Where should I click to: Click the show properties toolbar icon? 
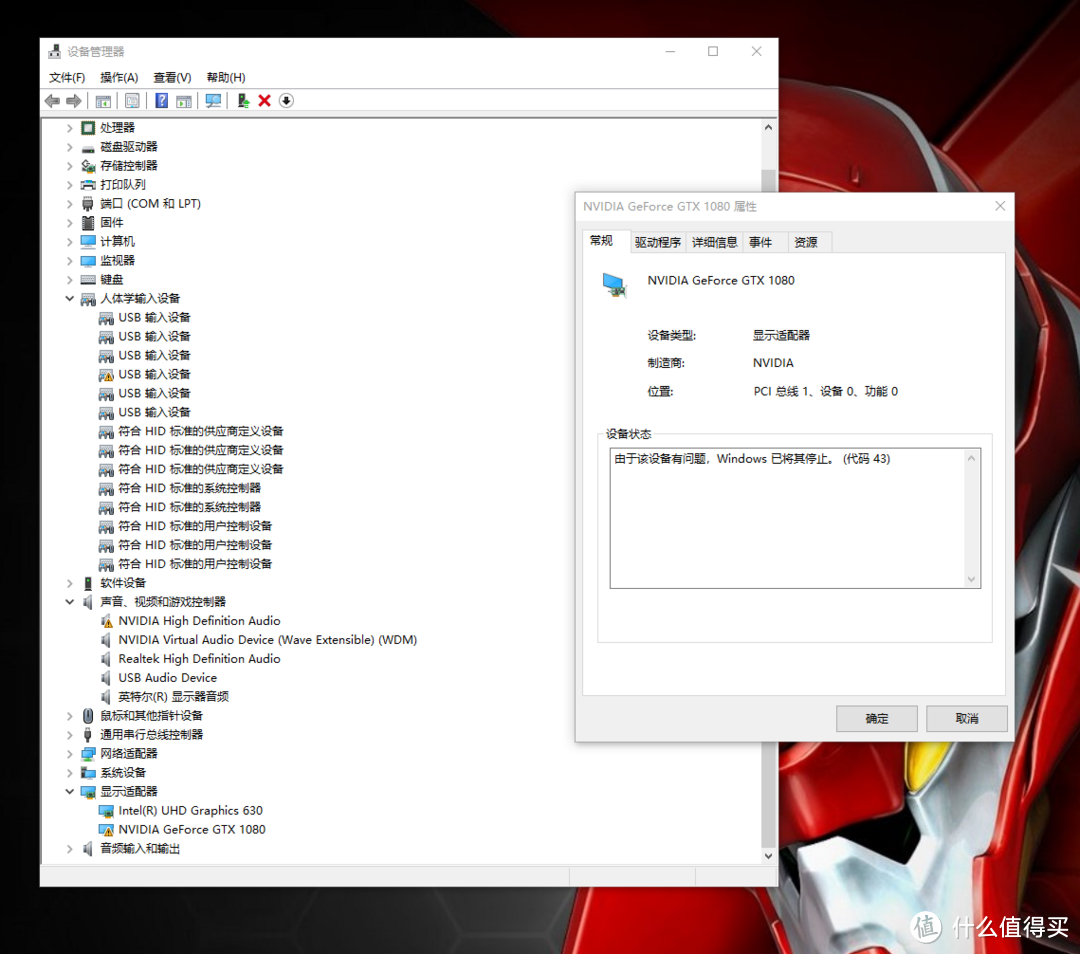[132, 101]
